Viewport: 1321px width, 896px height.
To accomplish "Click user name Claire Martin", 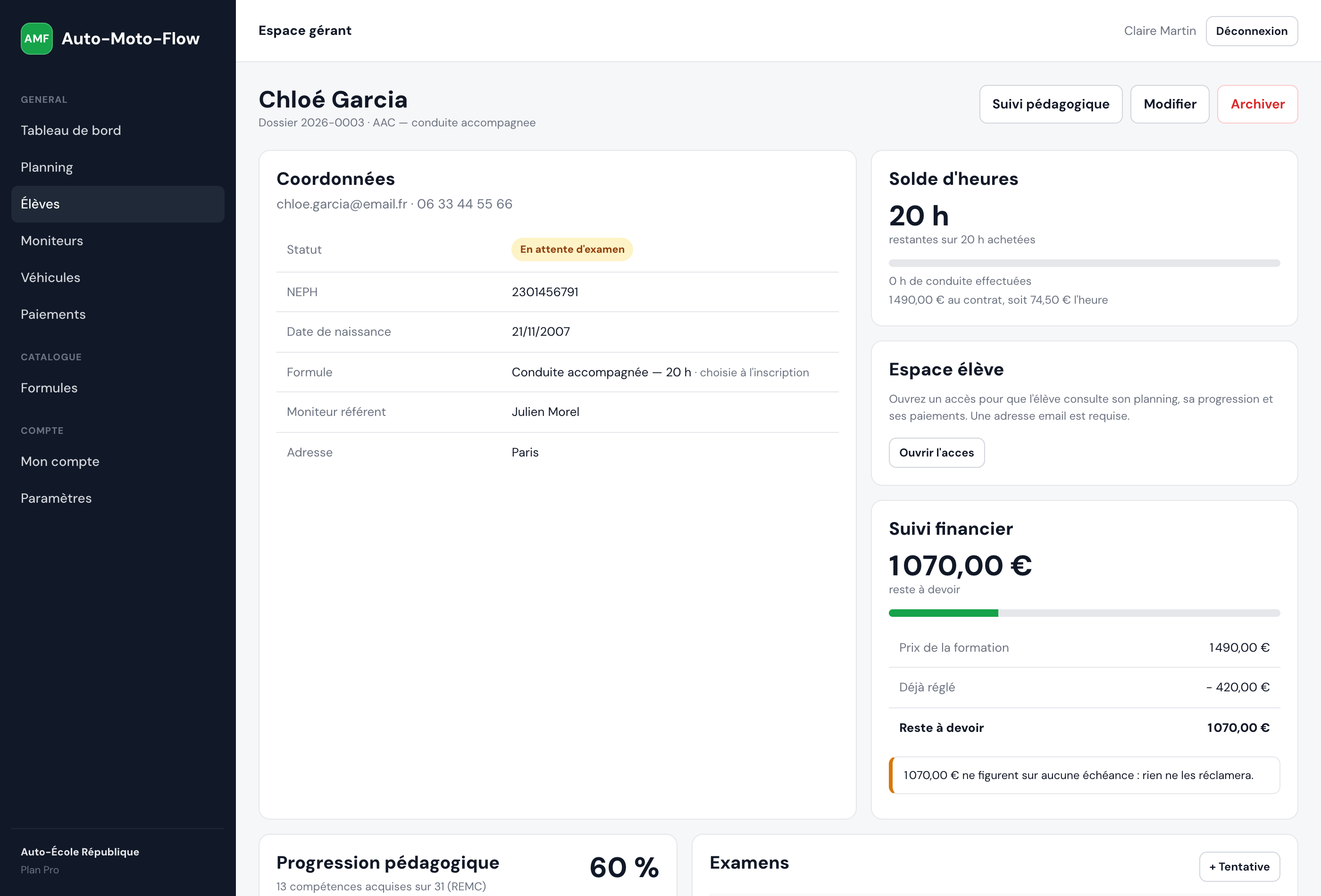I will click(1160, 31).
